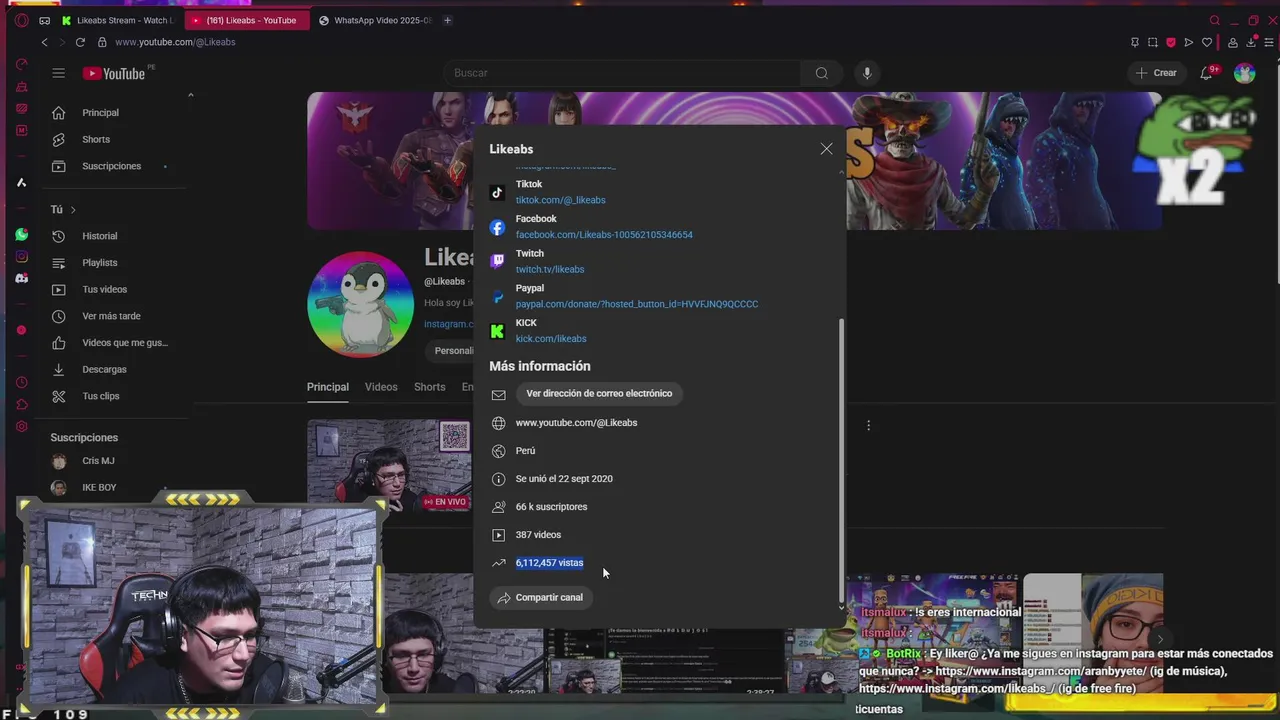Open Opera sidebar extensions cube icon
This screenshot has height=720, width=1280.
point(21,405)
